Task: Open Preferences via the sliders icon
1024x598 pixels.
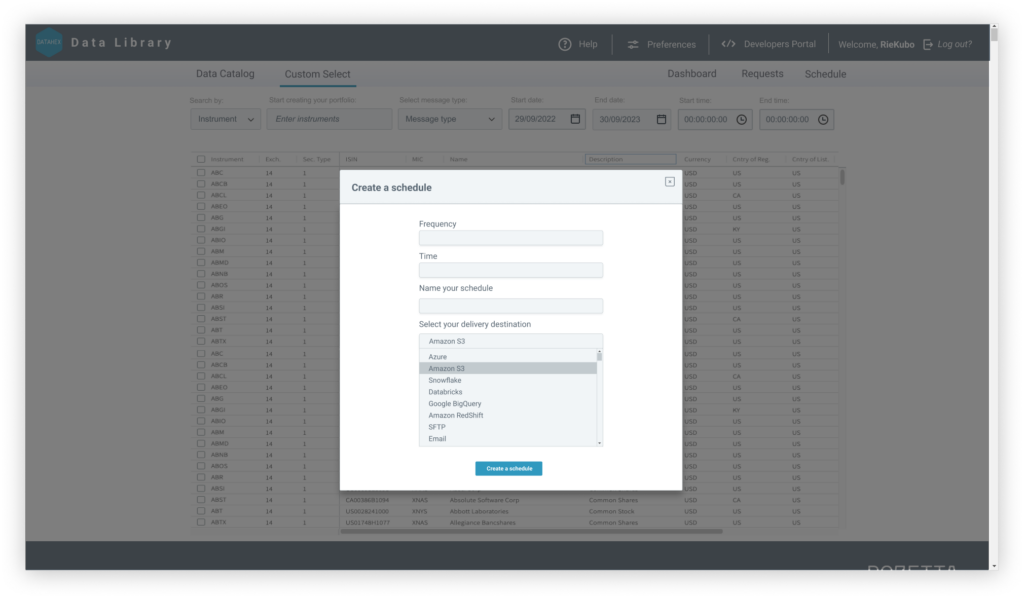Action: (x=632, y=44)
